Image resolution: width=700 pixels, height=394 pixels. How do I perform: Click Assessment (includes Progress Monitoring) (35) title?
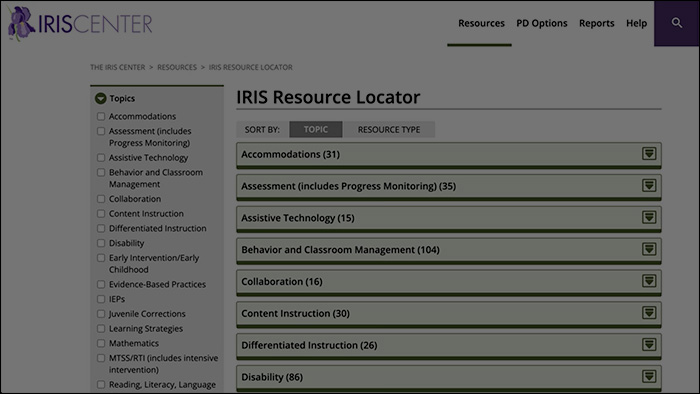tap(349, 186)
